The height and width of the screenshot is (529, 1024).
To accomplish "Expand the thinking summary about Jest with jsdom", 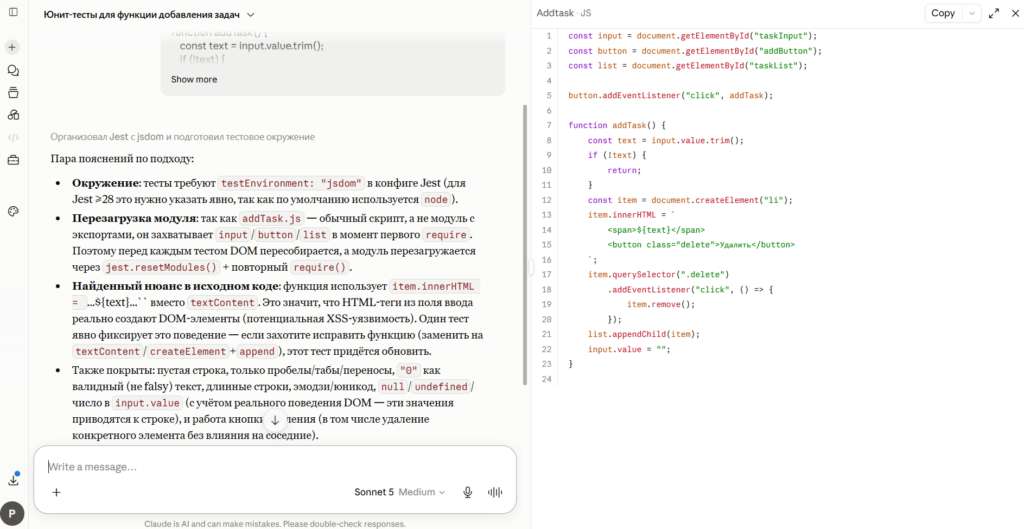I will pyautogui.click(x=183, y=136).
